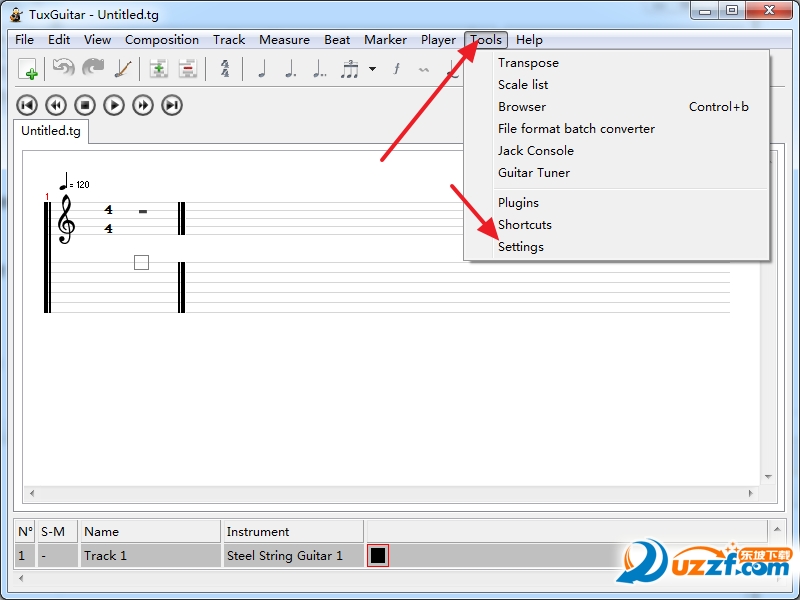Go to previous measure playback button
This screenshot has height=600, width=800.
(x=56, y=106)
